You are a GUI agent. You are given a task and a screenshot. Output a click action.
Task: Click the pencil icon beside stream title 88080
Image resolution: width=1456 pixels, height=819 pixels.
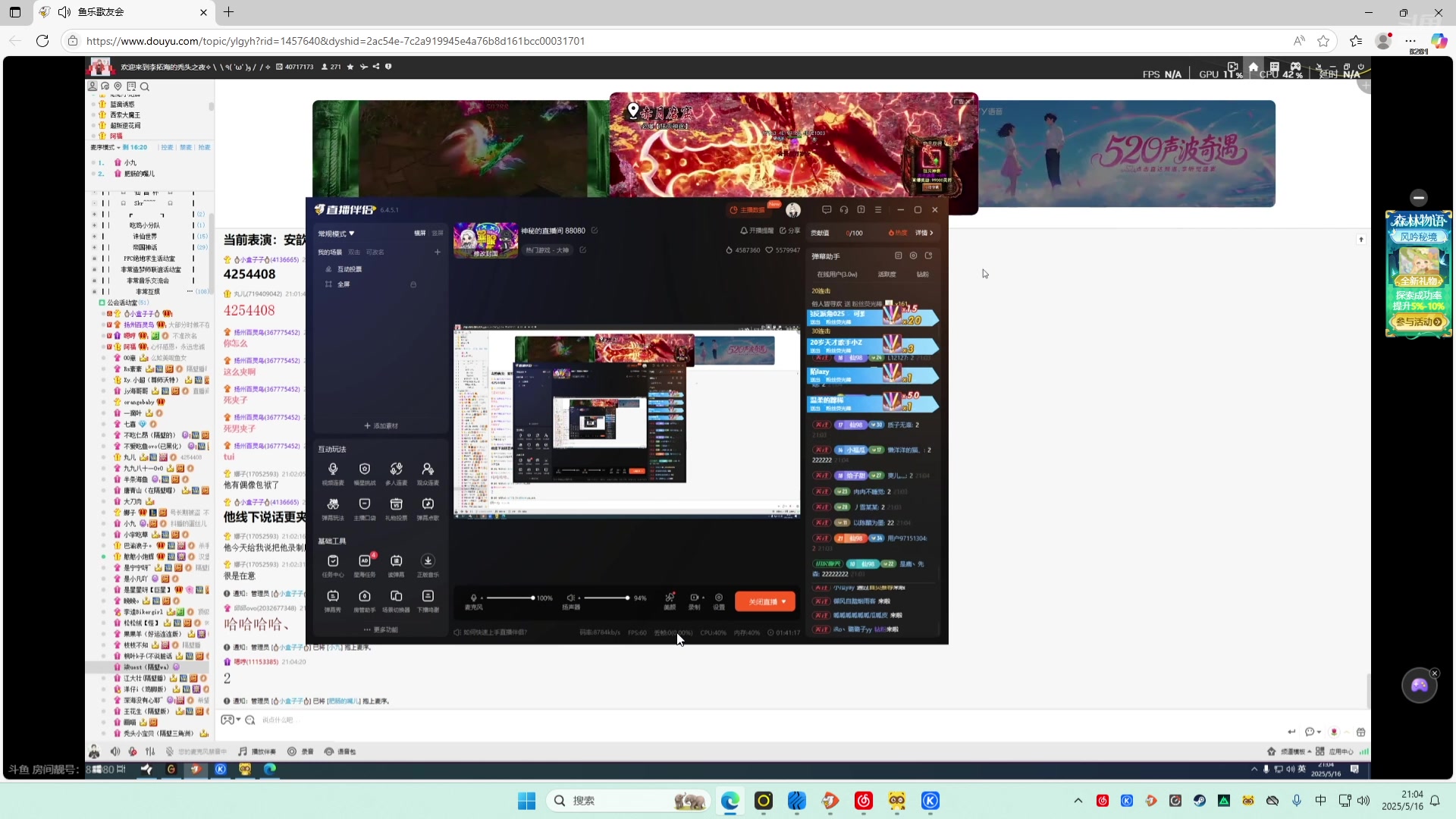(595, 231)
